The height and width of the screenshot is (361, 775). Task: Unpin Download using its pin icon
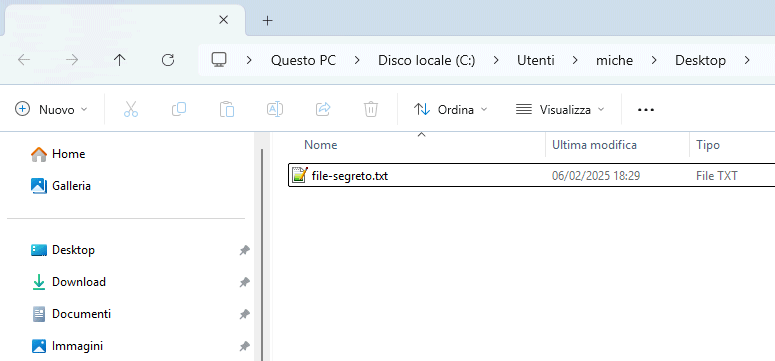pyautogui.click(x=244, y=282)
